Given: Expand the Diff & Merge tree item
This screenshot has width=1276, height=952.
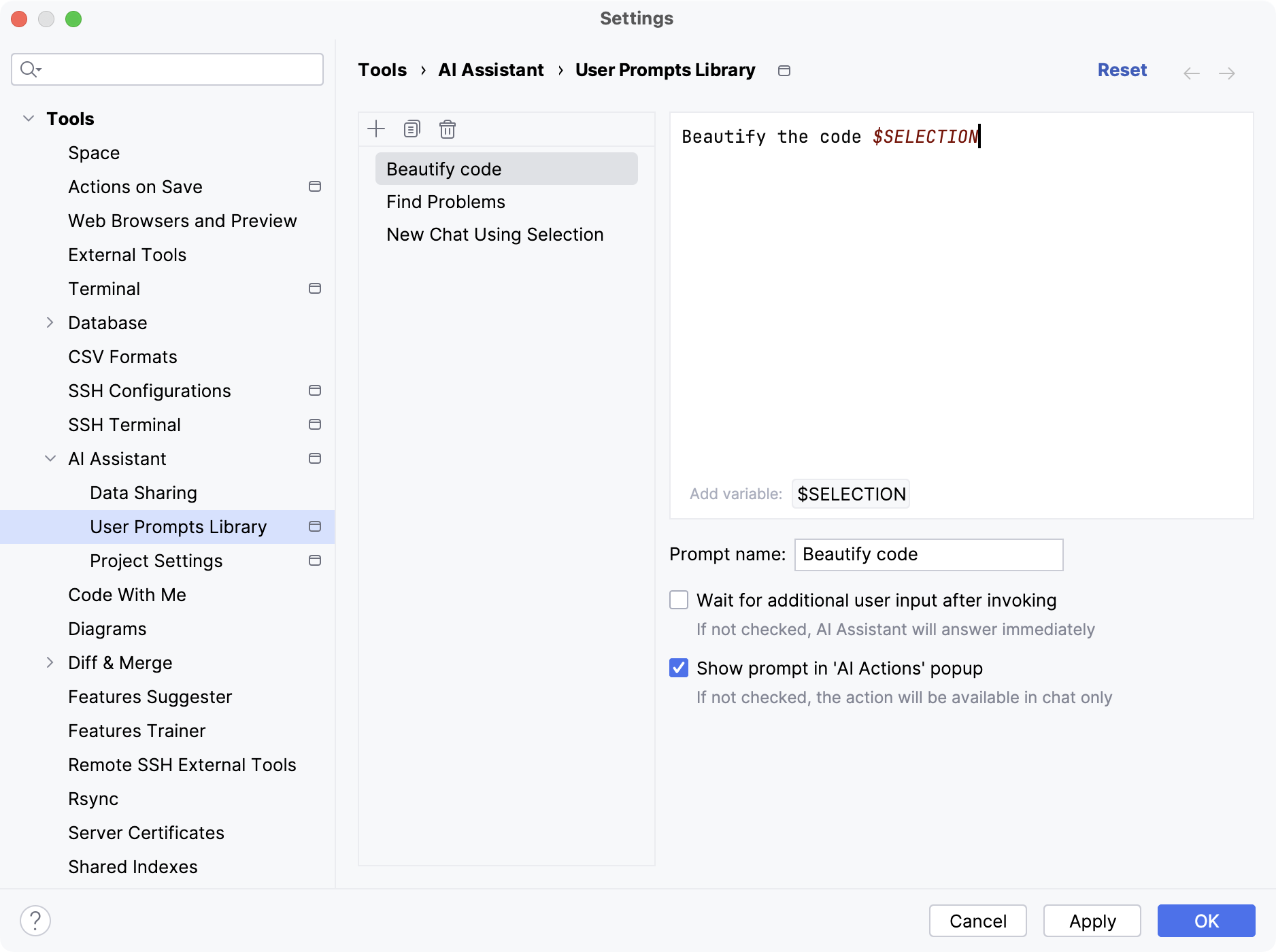Looking at the screenshot, I should point(50,662).
